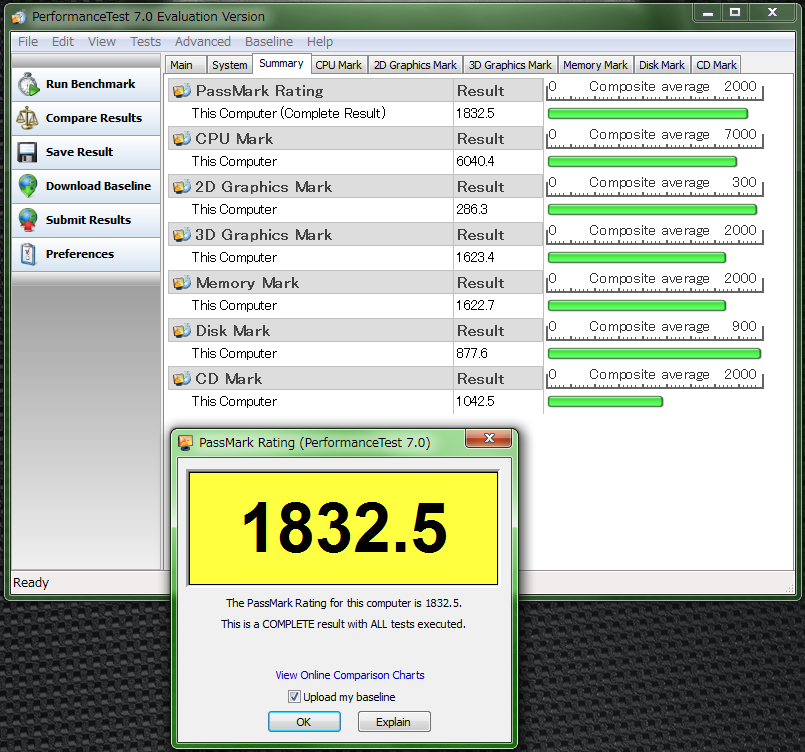
Task: Open the View menu
Action: tap(102, 42)
